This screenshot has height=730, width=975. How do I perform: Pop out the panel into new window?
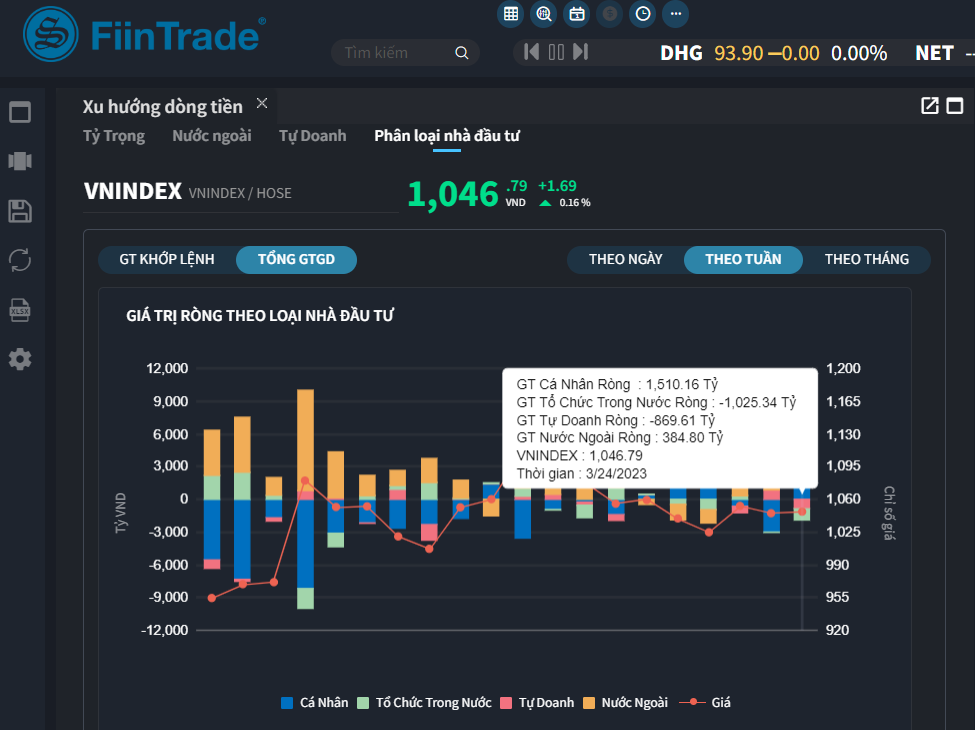tap(930, 106)
